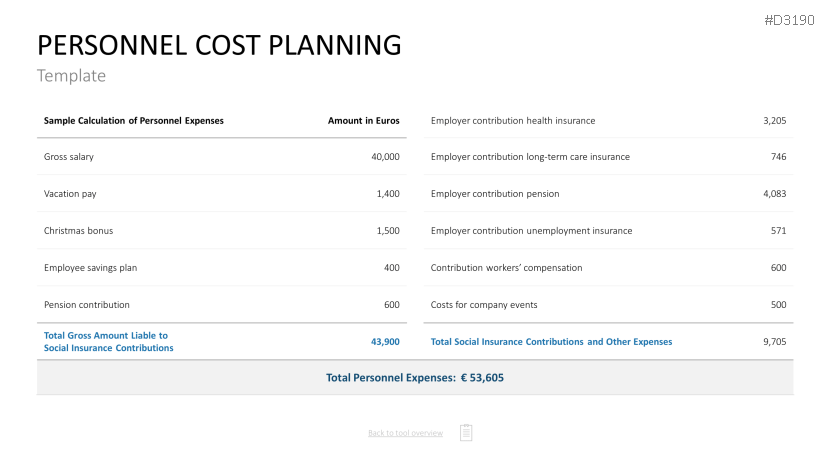This screenshot has height=466, width=829.
Task: Select the 43,900 total gross amount
Action: tap(385, 342)
